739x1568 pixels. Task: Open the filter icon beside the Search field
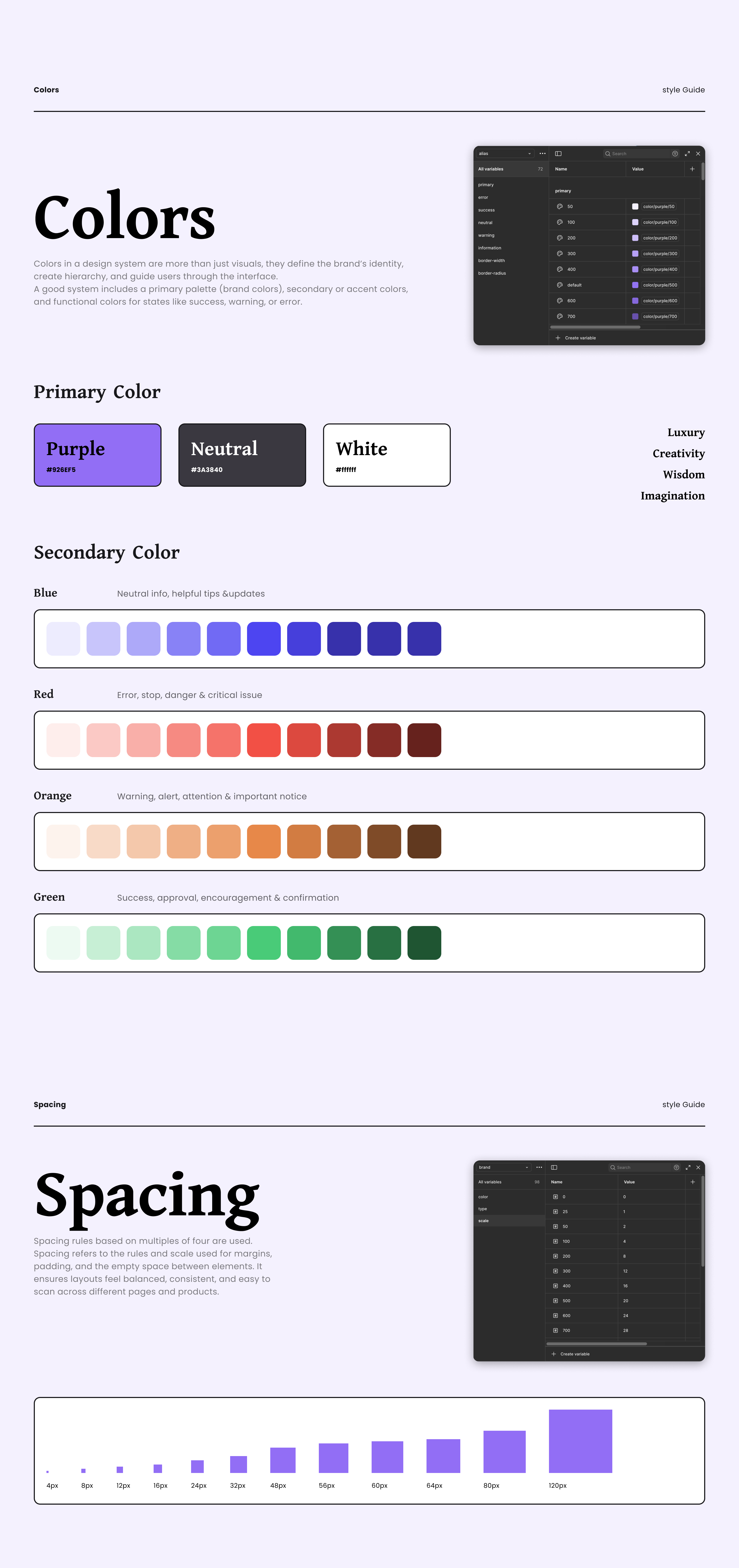pos(675,154)
